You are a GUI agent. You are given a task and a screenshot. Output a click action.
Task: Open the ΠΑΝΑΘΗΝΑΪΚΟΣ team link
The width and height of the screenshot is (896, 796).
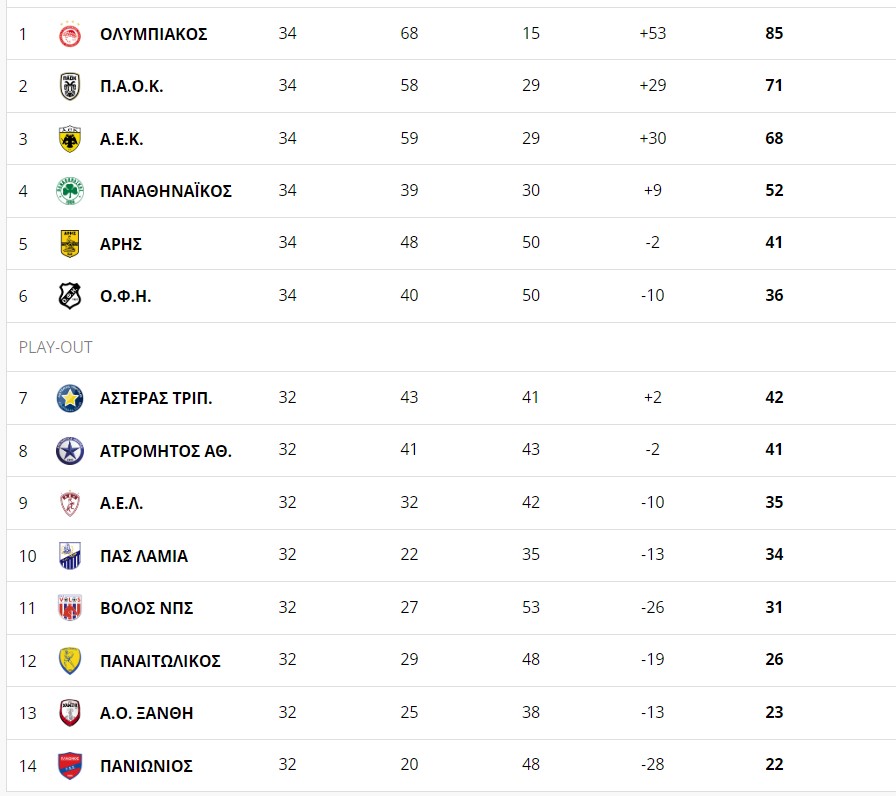166,191
